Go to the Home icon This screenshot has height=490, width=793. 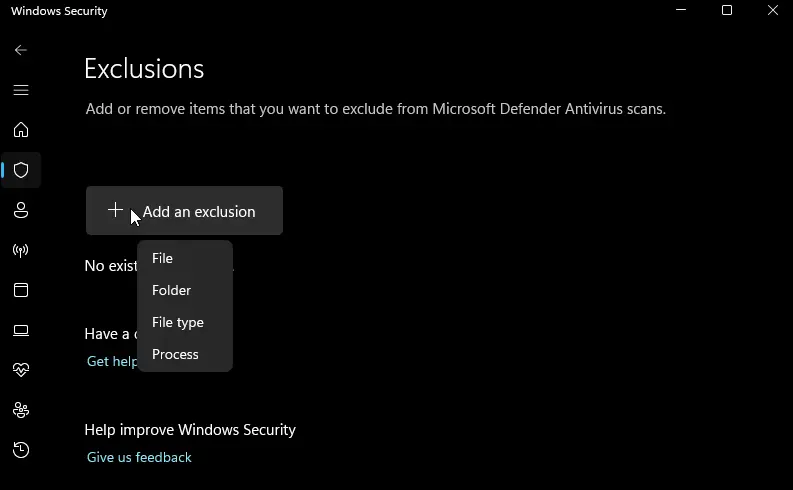(x=21, y=130)
